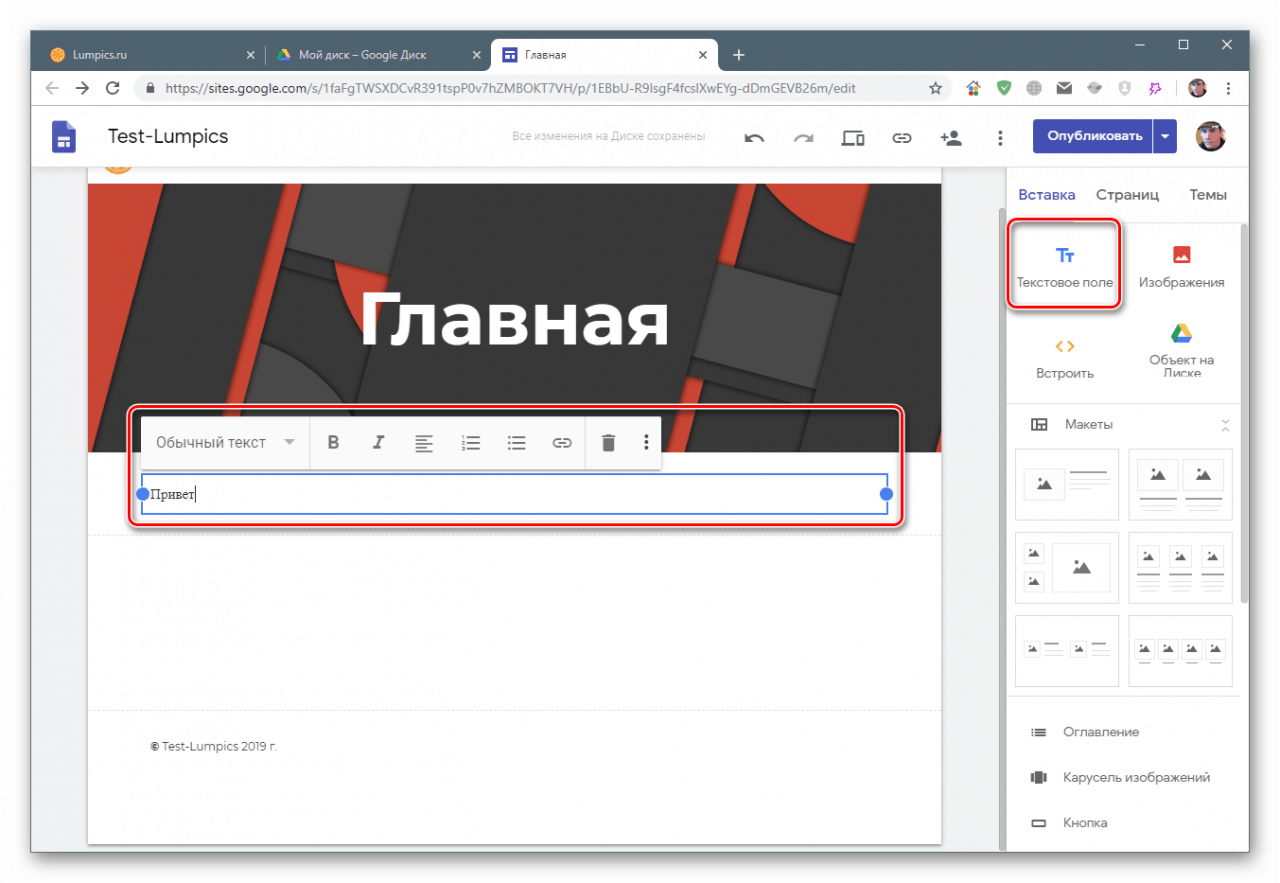The width and height of the screenshot is (1280, 883).
Task: Click the Опубликовать publish button
Action: 1093,136
